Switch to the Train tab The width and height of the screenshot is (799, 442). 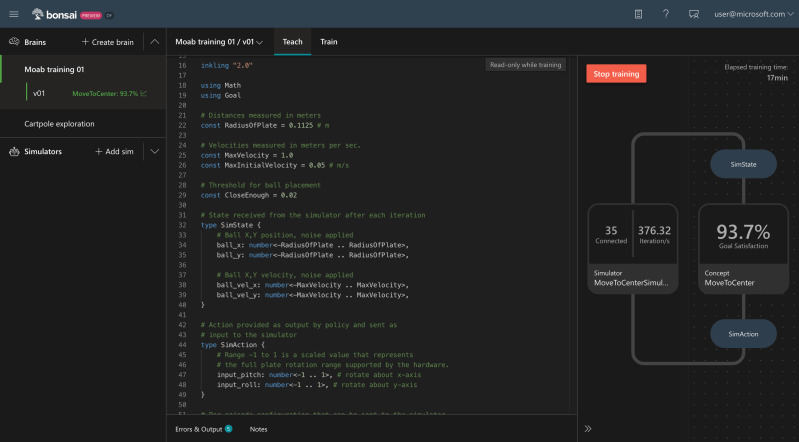329,42
